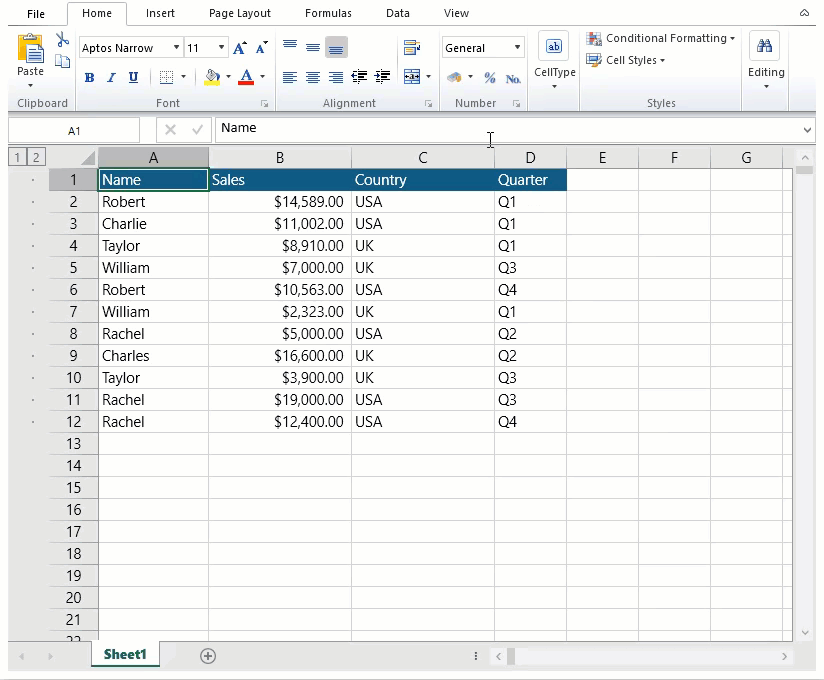824x680 pixels.
Task: Open the Page Layout tab
Action: pos(239,14)
